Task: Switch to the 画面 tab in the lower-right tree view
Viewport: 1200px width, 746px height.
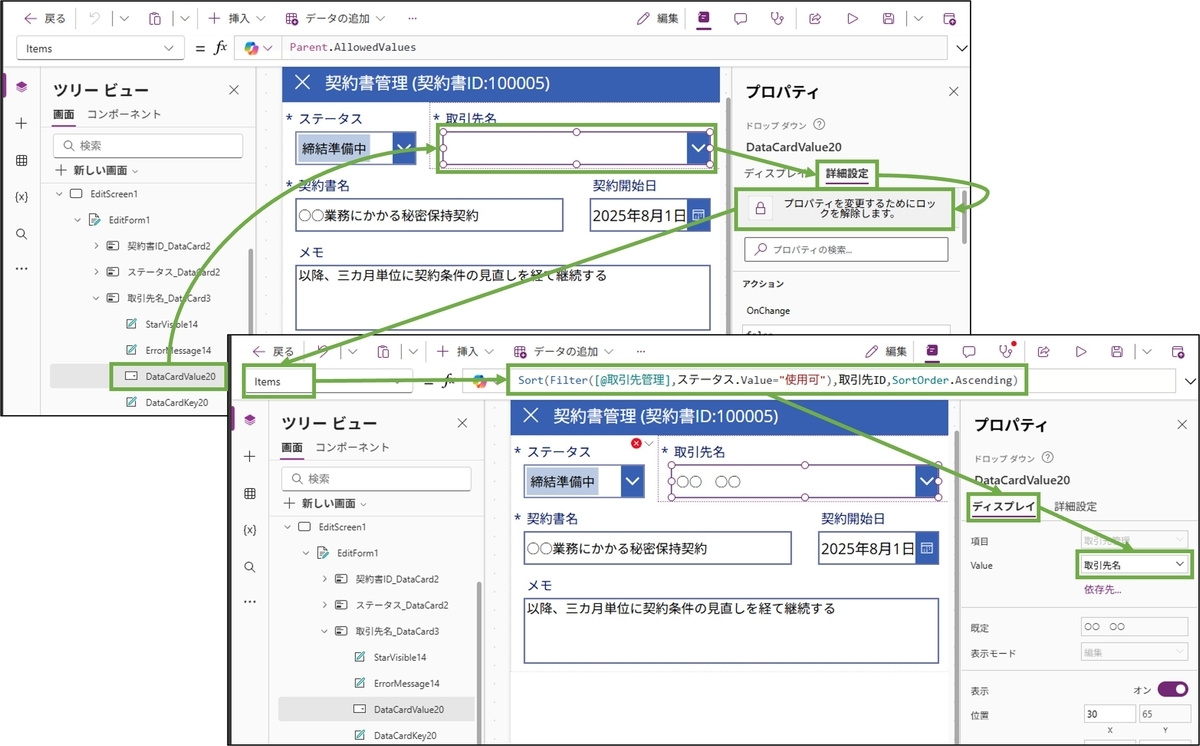Action: [x=292, y=447]
